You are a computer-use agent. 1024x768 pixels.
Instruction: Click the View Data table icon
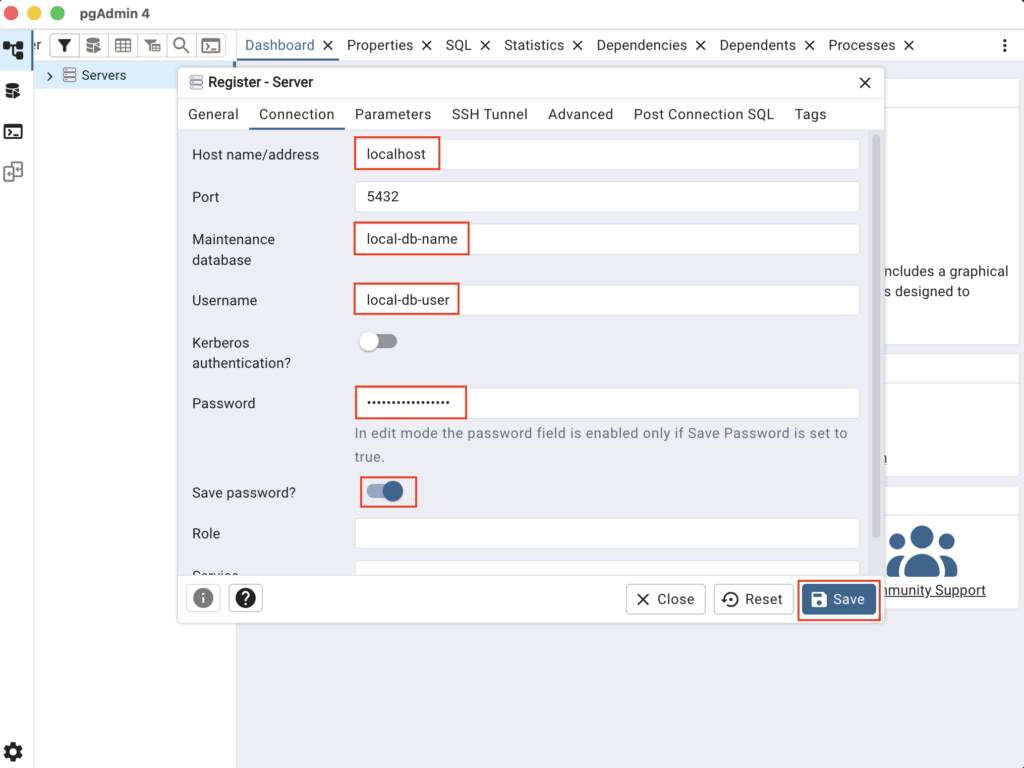123,45
